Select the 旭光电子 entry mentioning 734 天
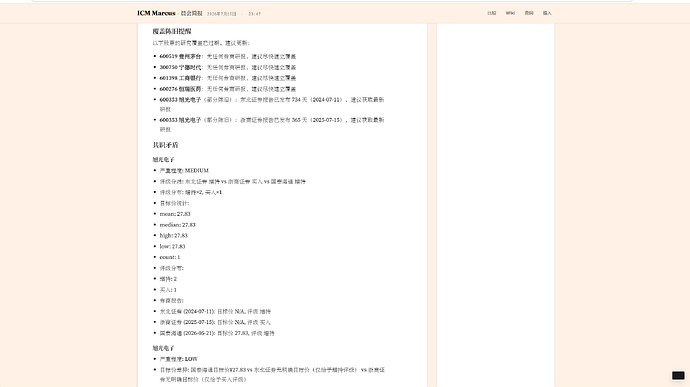Viewport: 690px width, 387px height. point(272,104)
